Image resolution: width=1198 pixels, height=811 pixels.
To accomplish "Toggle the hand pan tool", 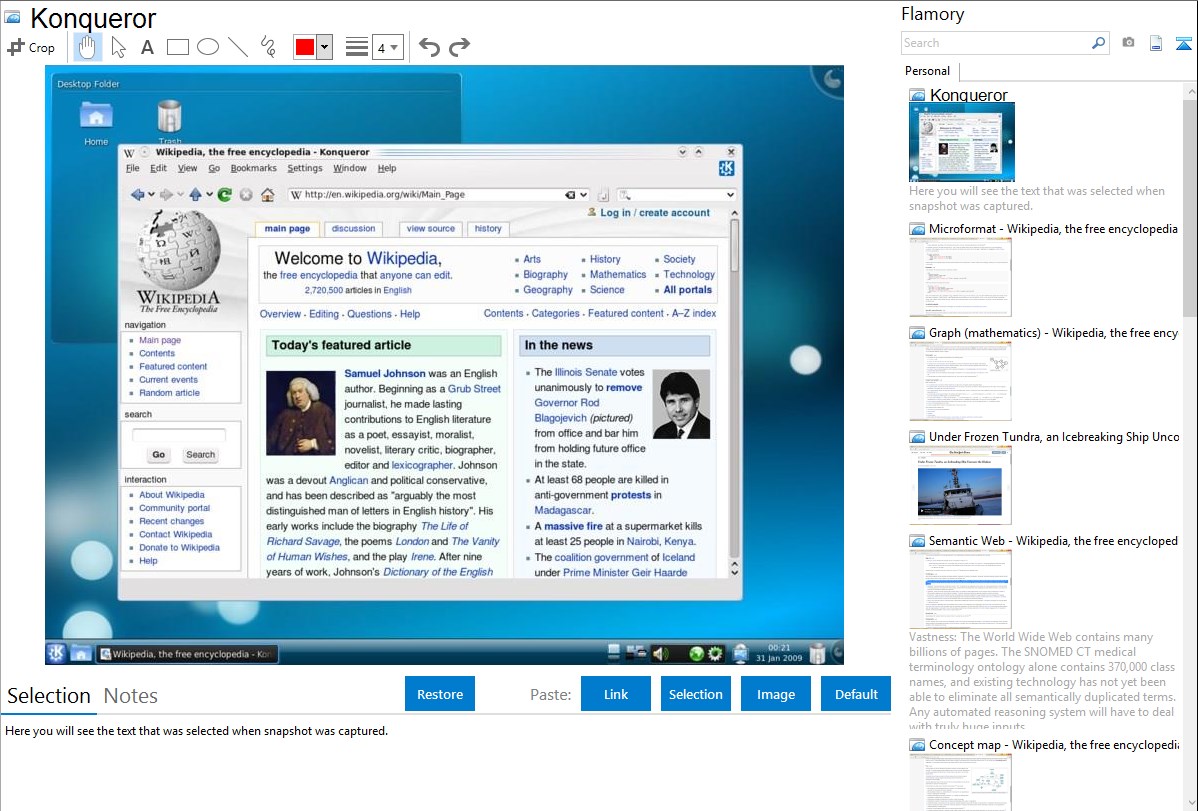I will [x=87, y=47].
